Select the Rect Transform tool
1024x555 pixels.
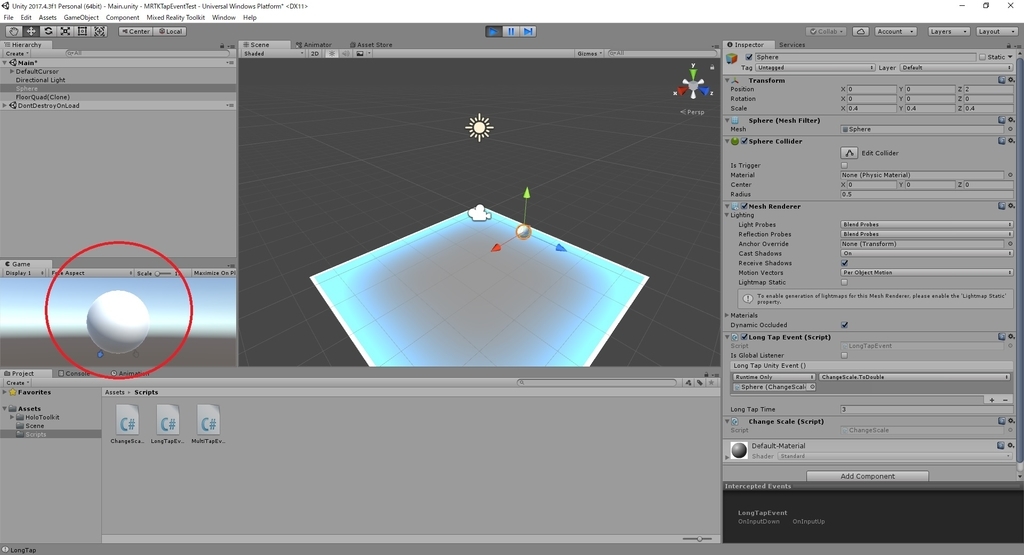[82, 31]
